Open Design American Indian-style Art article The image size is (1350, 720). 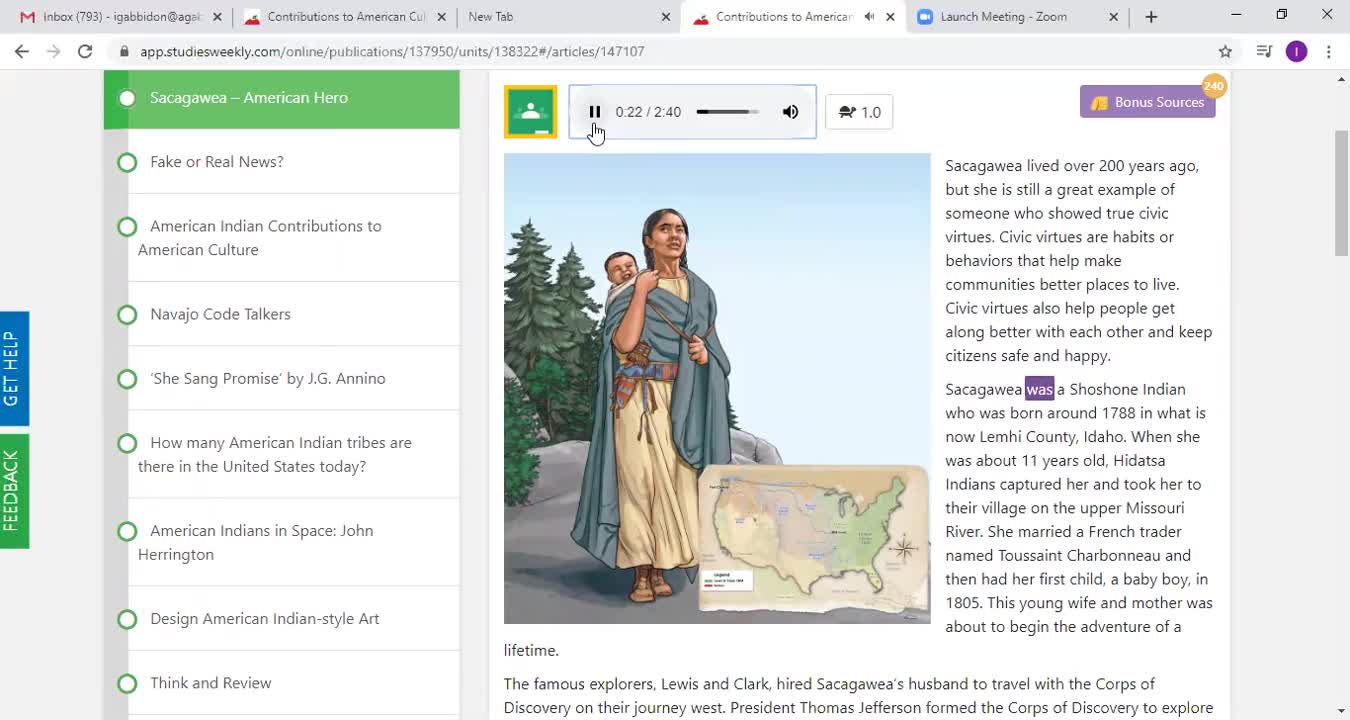point(265,619)
